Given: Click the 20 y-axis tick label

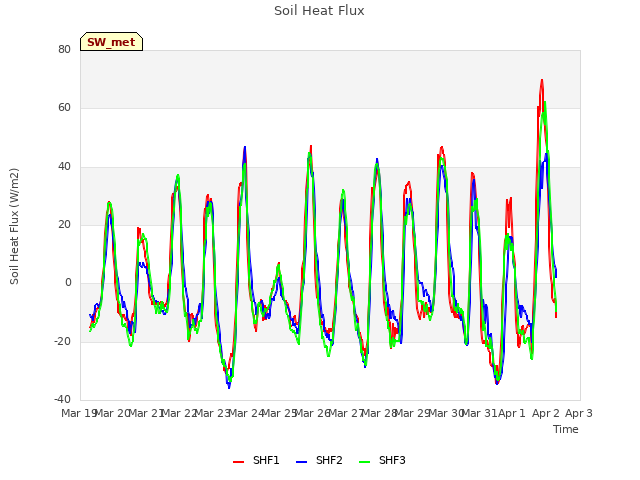Looking at the screenshot, I should [64, 224].
